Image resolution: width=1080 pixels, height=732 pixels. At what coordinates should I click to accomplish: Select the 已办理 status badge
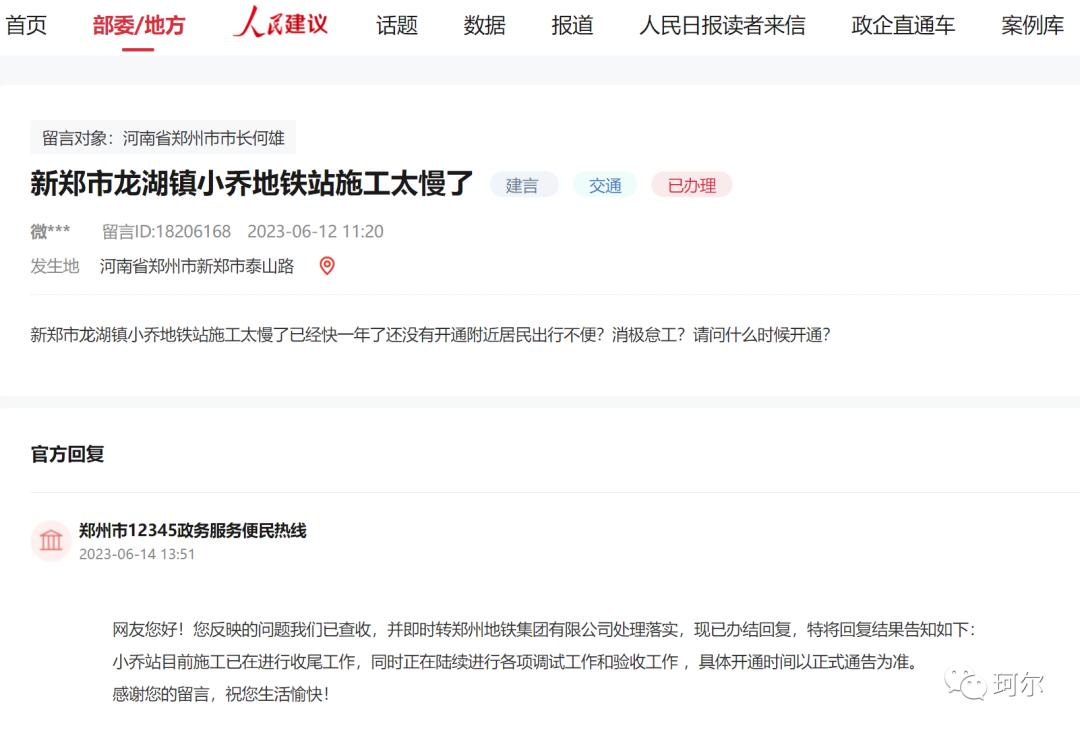(691, 185)
